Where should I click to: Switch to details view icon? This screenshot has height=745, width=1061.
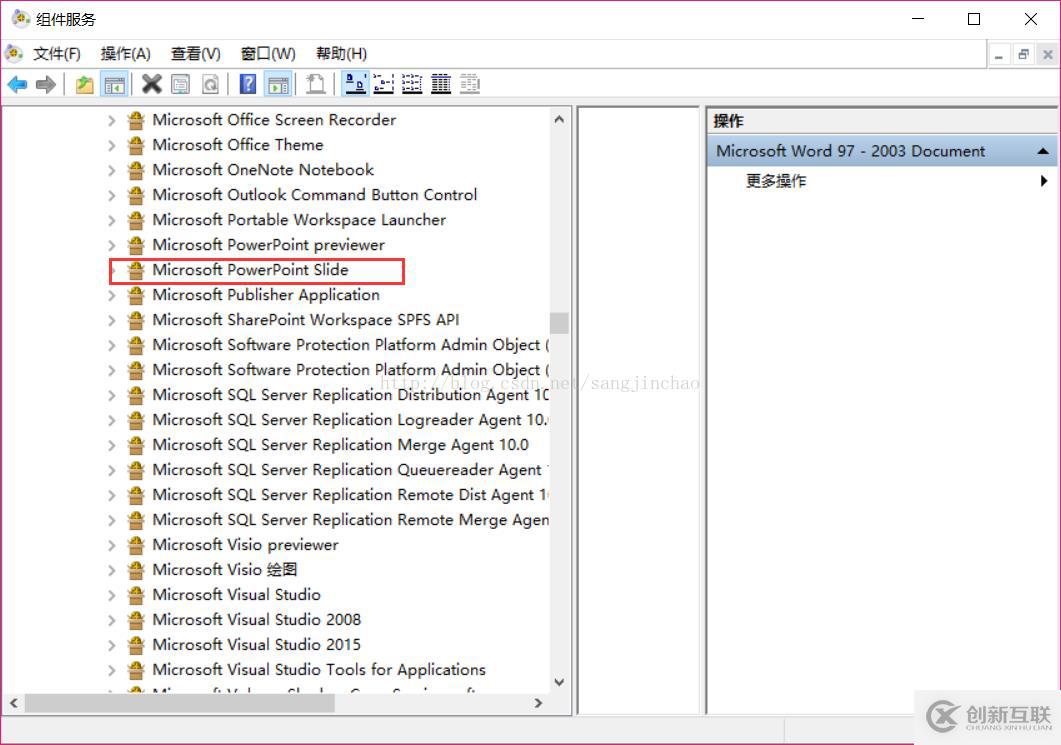tap(441, 85)
